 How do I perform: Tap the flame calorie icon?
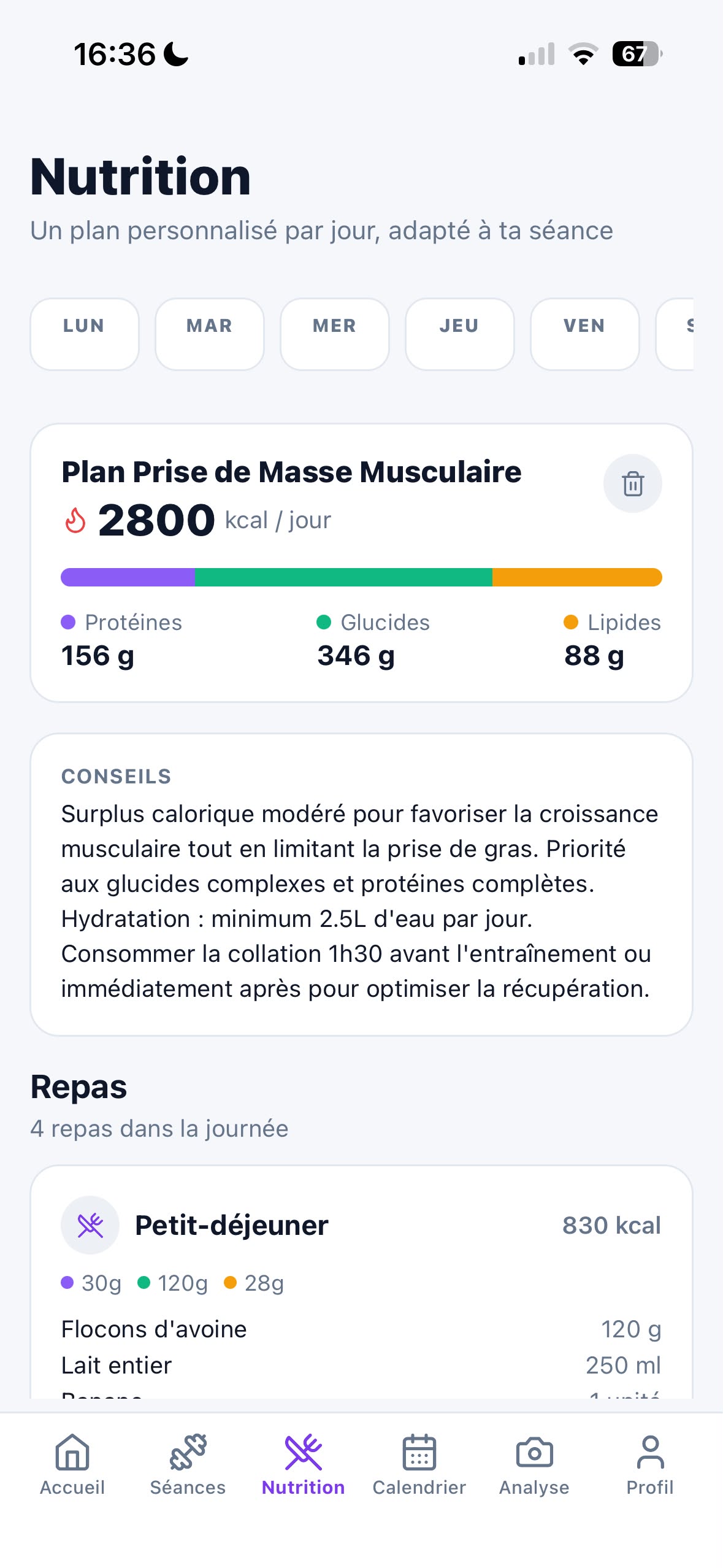[x=75, y=520]
